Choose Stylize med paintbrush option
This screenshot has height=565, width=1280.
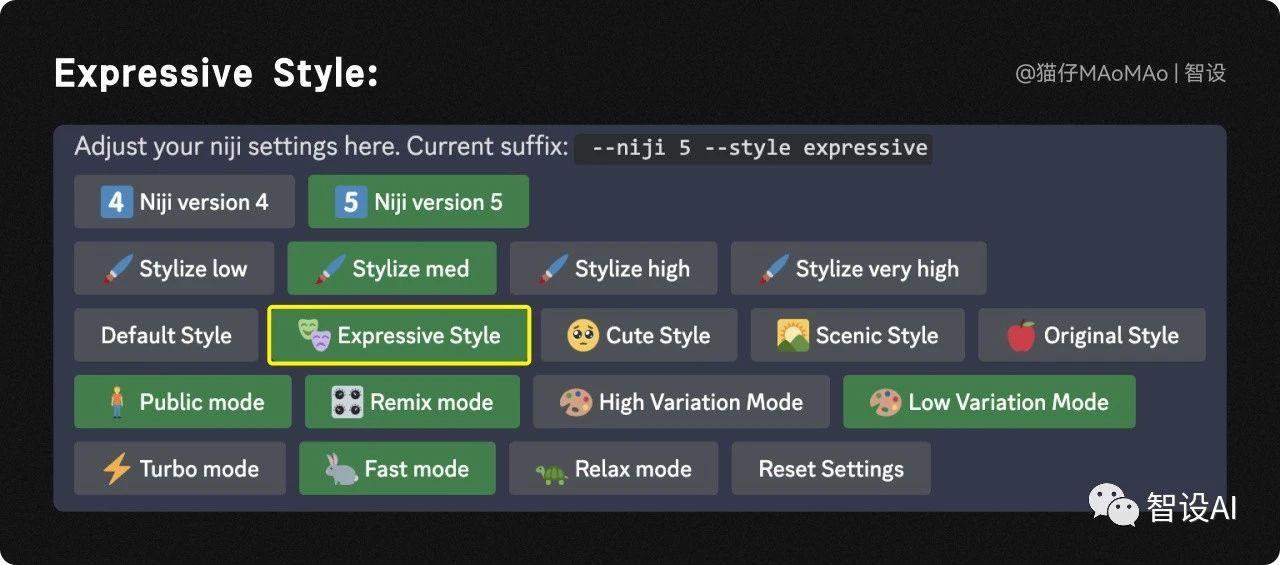point(392,268)
